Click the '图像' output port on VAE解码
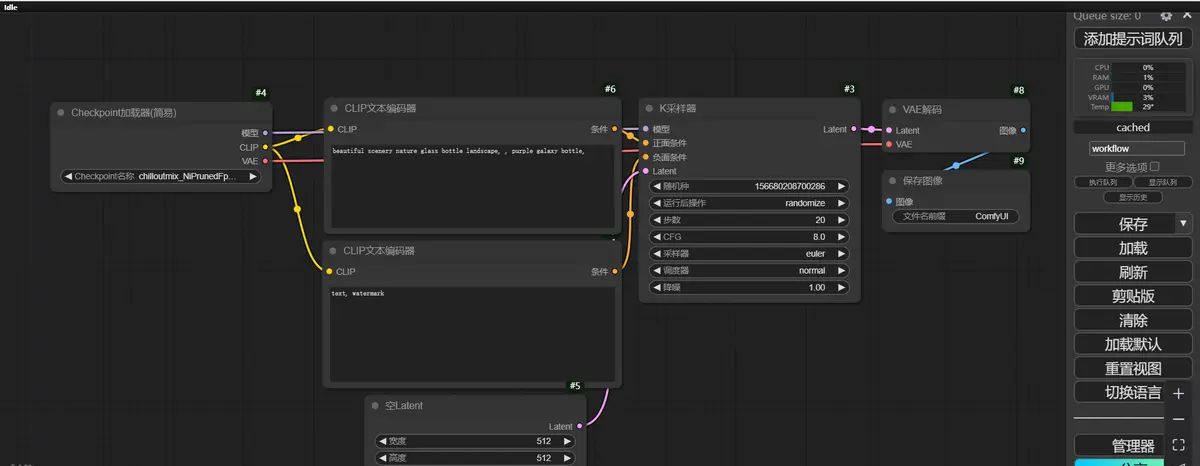 pos(1022,130)
